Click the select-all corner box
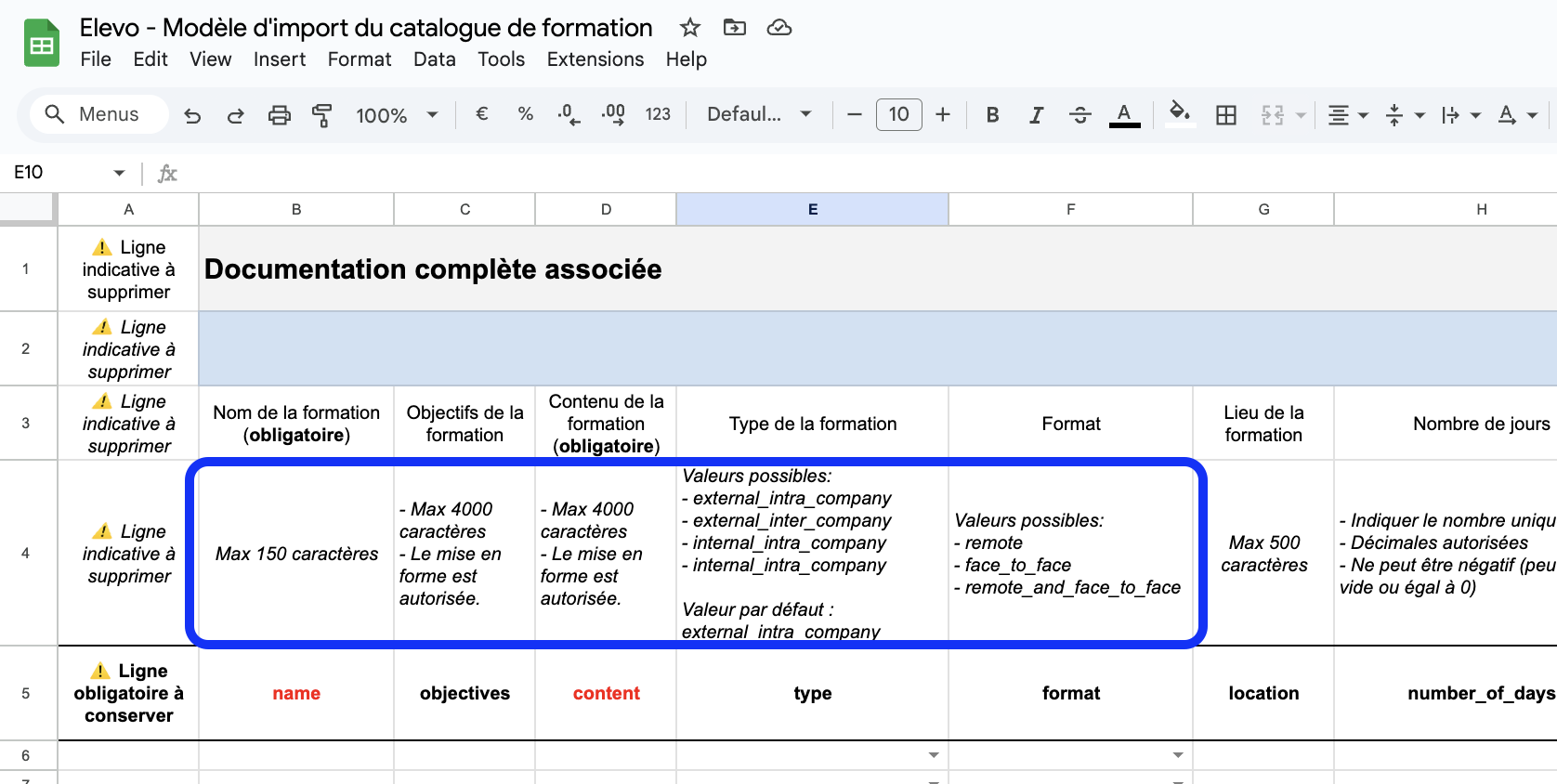The width and height of the screenshot is (1557, 784). pos(27,208)
